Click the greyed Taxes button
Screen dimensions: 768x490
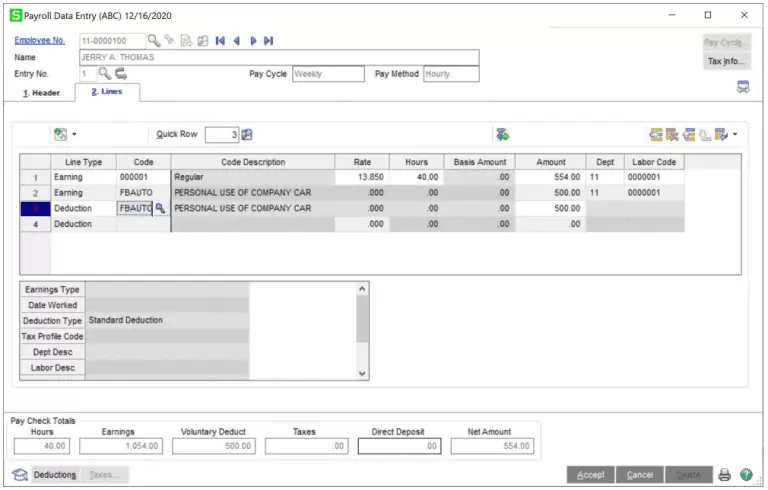click(104, 475)
